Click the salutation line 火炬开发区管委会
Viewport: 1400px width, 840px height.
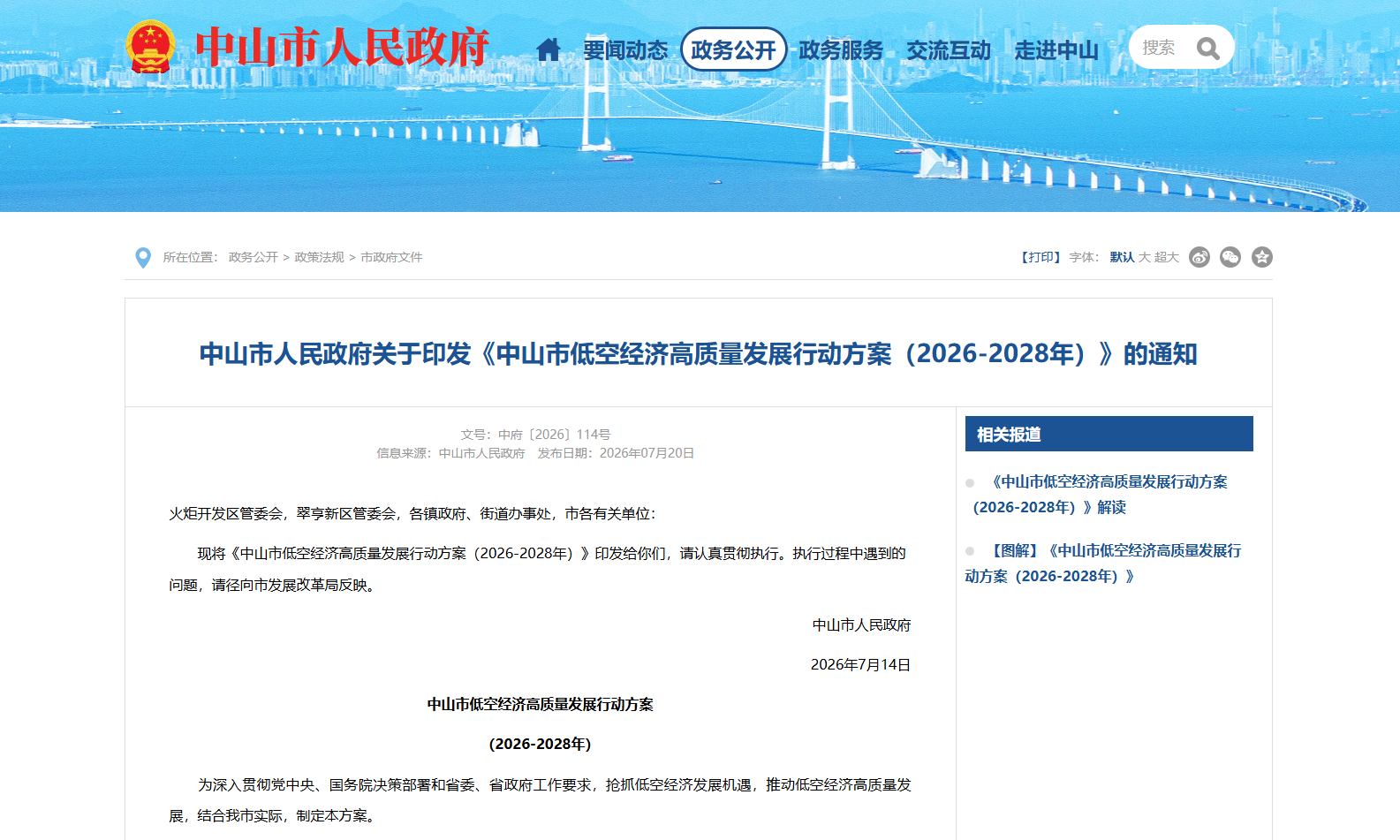pos(412,514)
